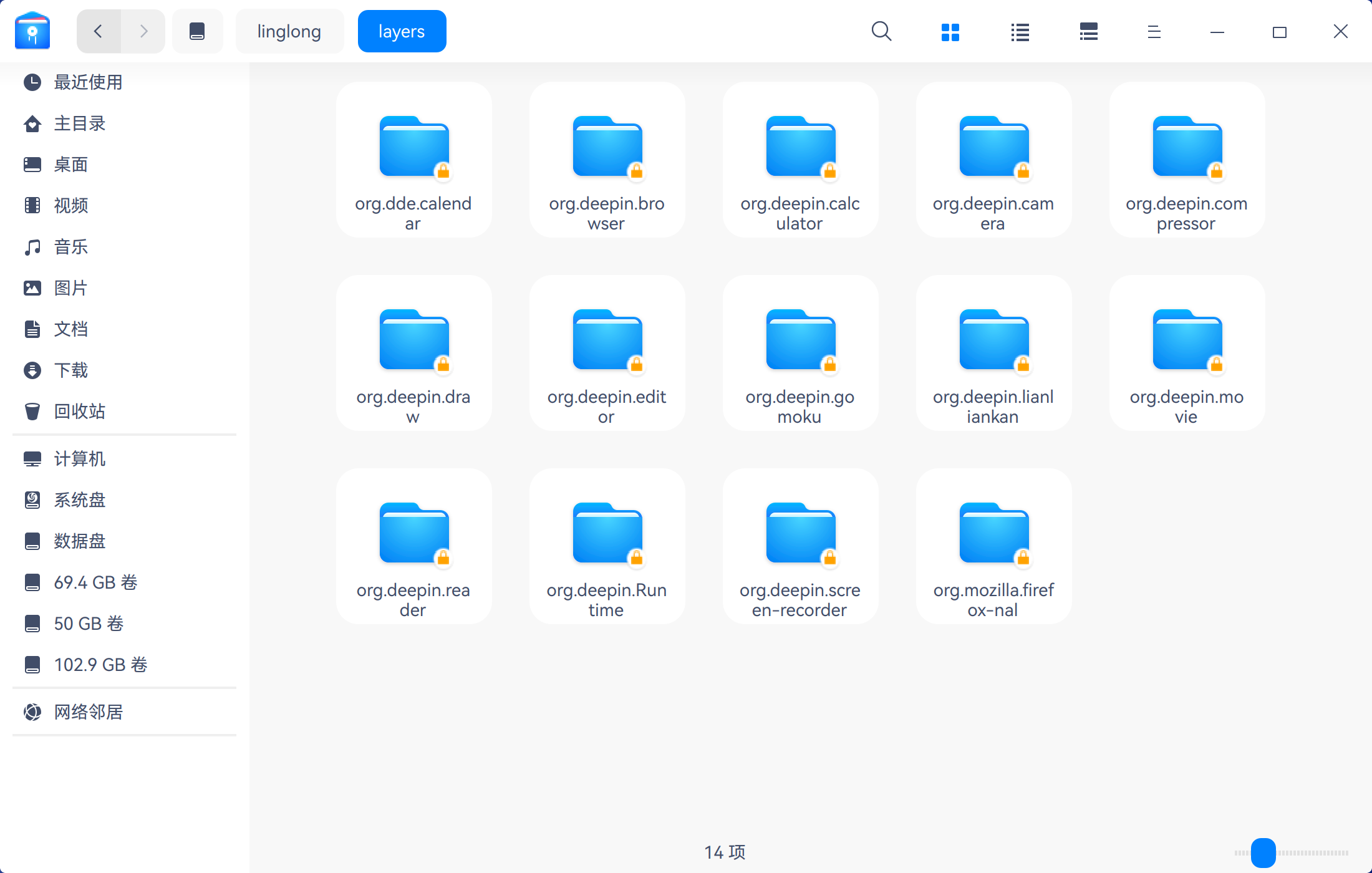Screen dimensions: 1372x873
Task: Open the hamburger main menu
Action: pyautogui.click(x=1154, y=32)
